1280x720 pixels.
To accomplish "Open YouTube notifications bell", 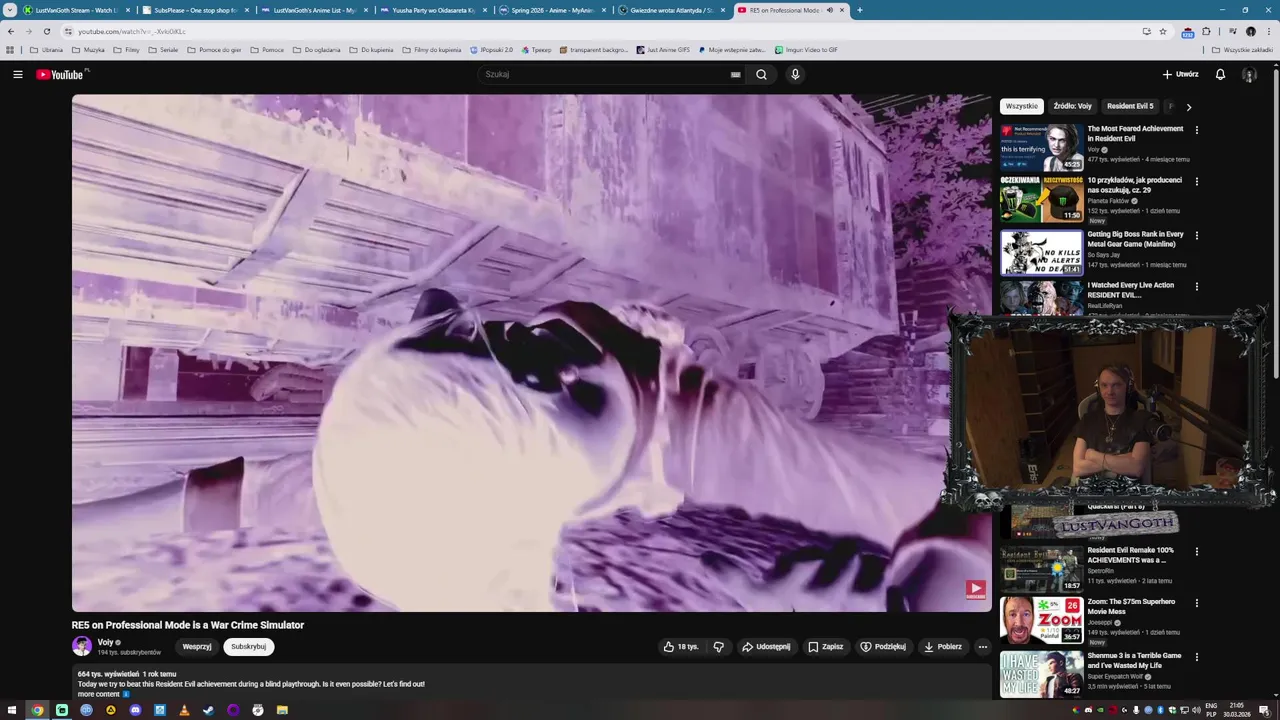I will click(x=1220, y=74).
